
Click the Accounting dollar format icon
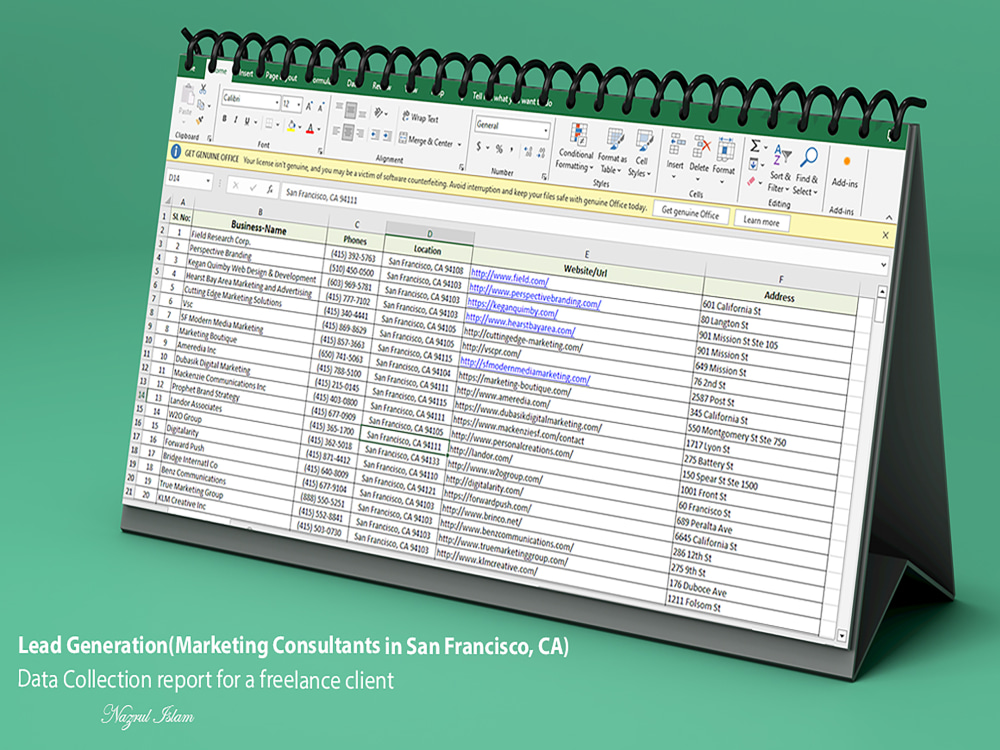(x=479, y=147)
